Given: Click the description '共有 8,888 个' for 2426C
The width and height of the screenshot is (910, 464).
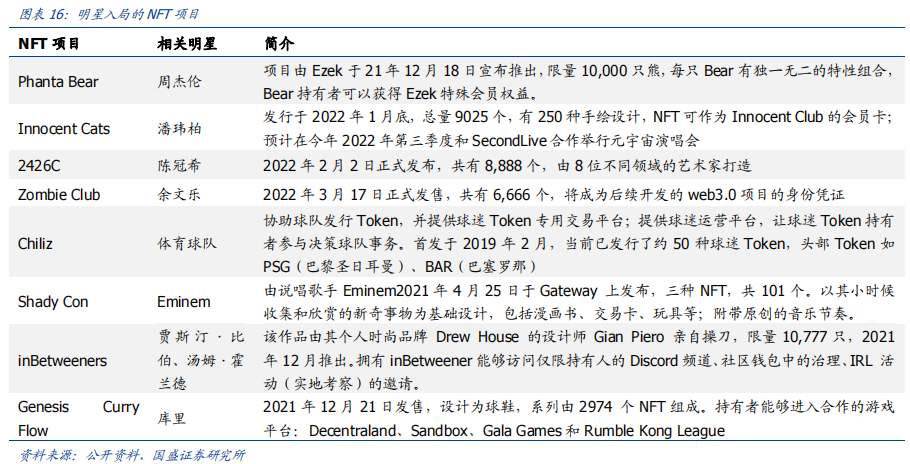Looking at the screenshot, I should pos(496,166).
